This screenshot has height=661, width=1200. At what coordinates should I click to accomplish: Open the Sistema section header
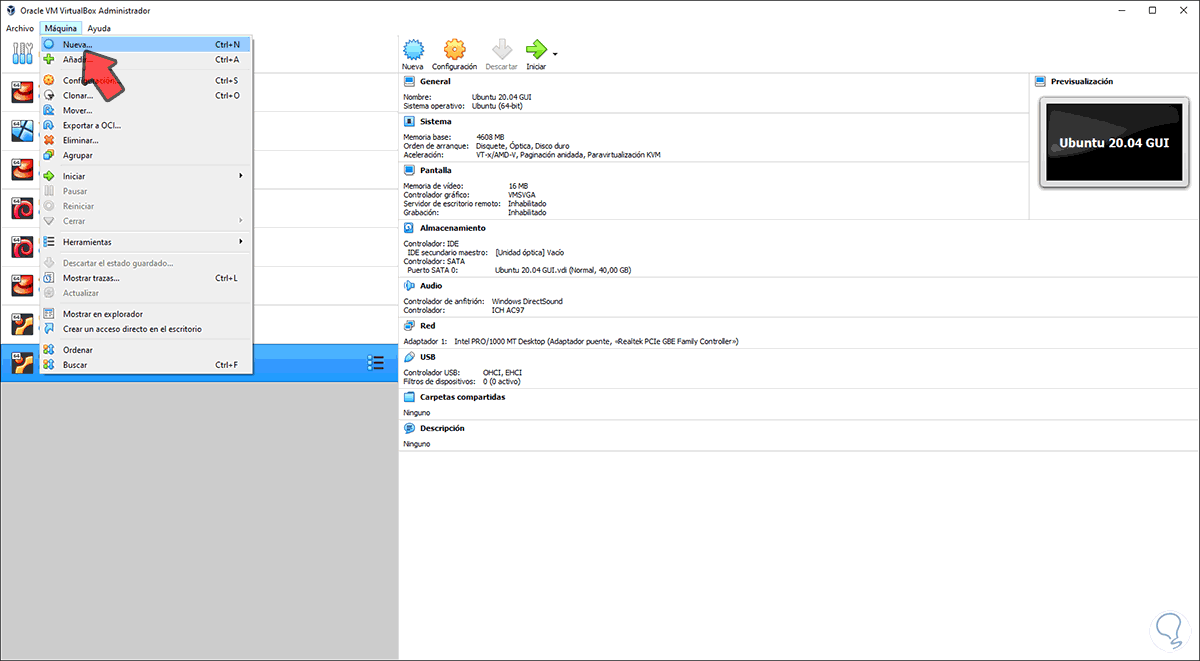point(436,121)
